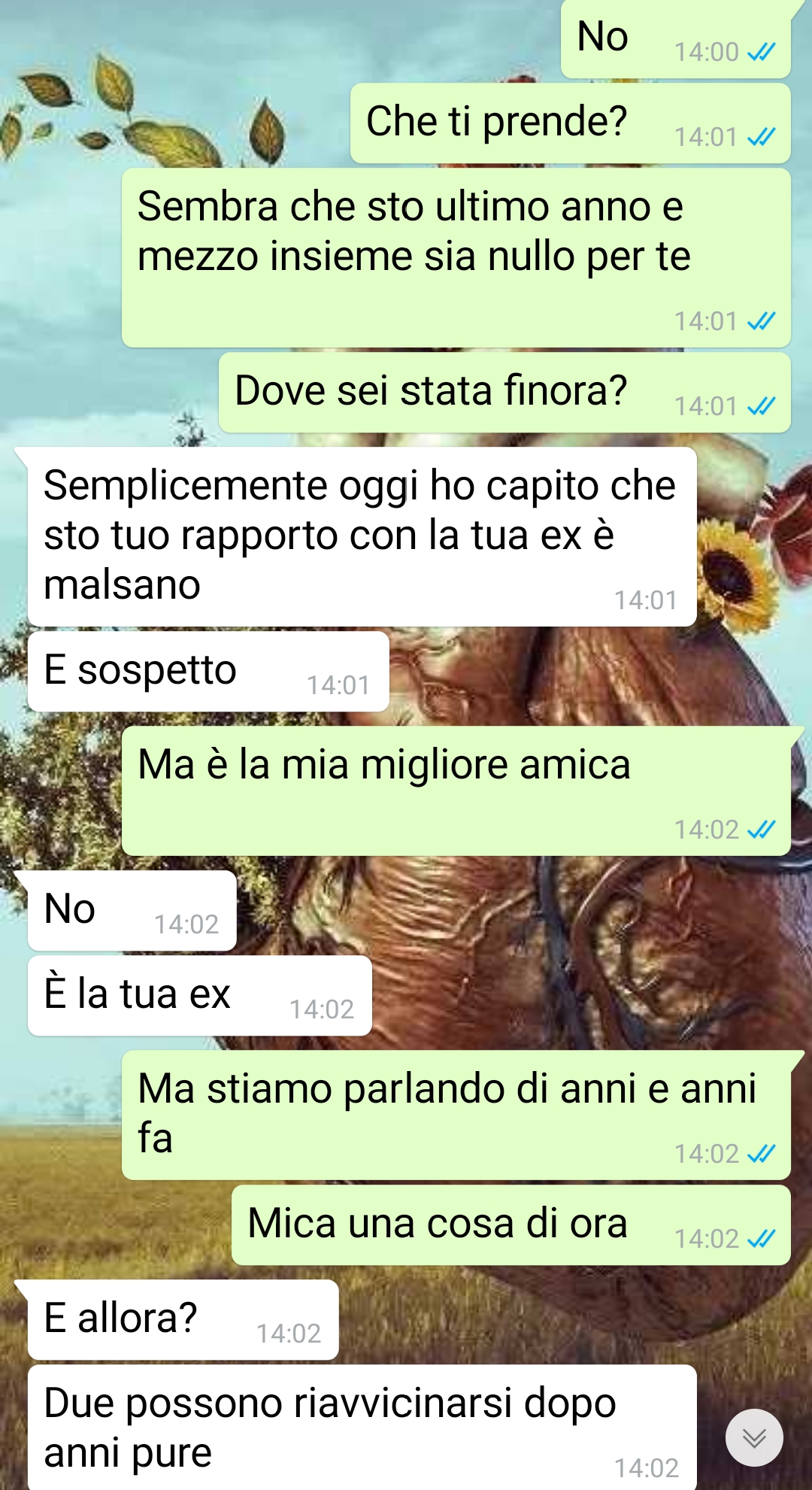
Task: Tap read ticks on 'Sembra che sto ultimo anno' message
Action: tap(762, 321)
